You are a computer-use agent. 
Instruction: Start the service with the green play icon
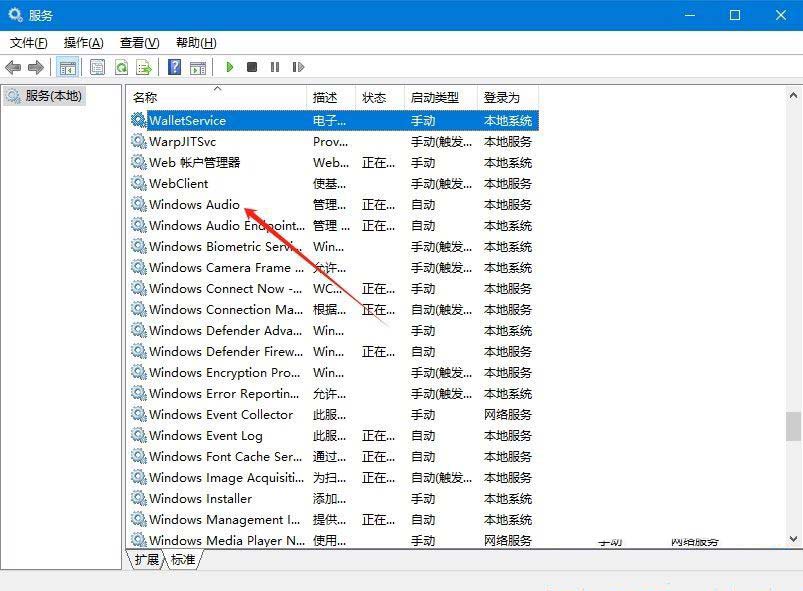[x=230, y=67]
